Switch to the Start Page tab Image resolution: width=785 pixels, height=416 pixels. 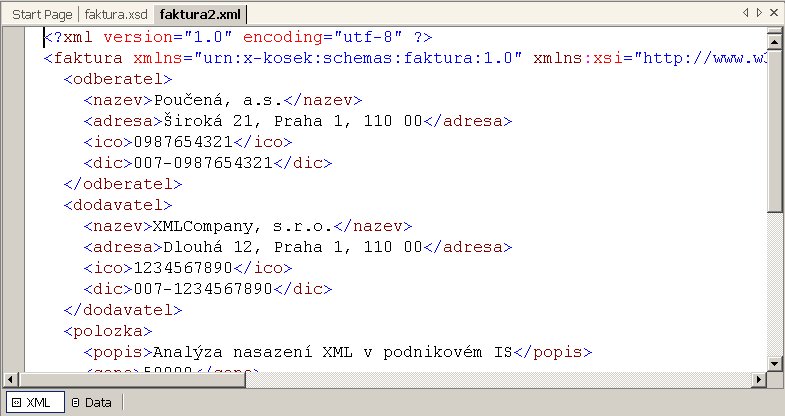pos(43,15)
